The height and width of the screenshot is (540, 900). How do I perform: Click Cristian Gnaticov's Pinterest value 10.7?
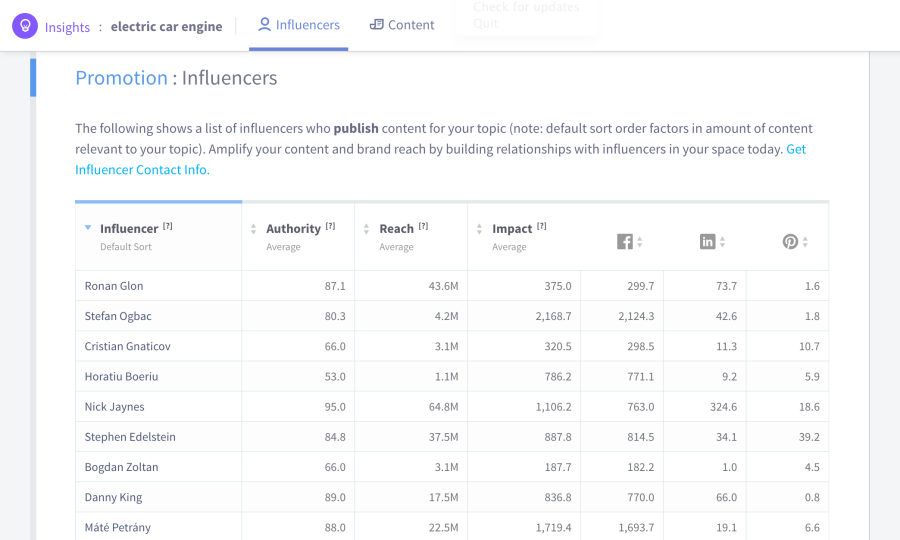tap(809, 346)
